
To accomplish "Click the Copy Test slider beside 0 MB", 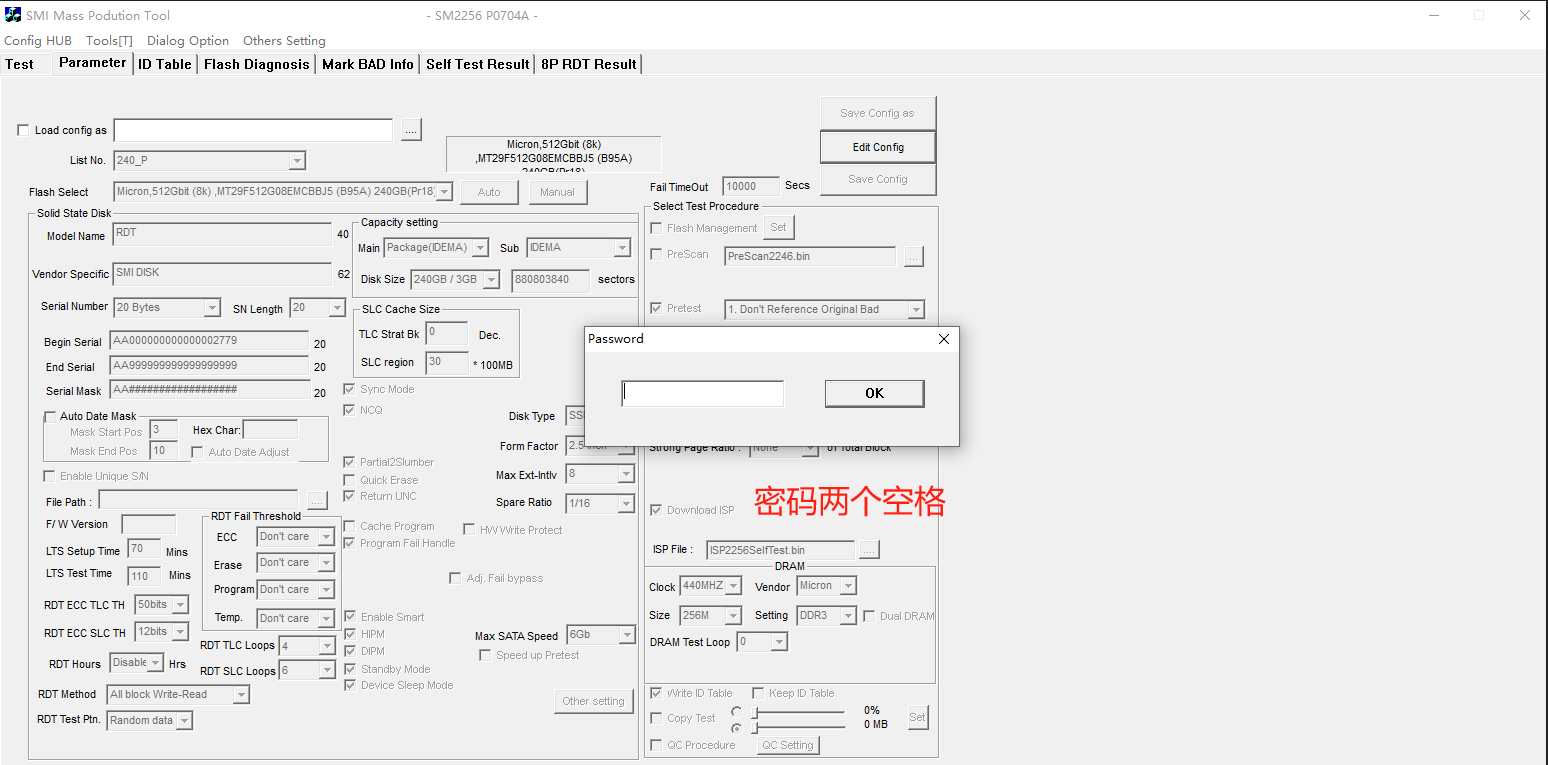I will tap(799, 727).
